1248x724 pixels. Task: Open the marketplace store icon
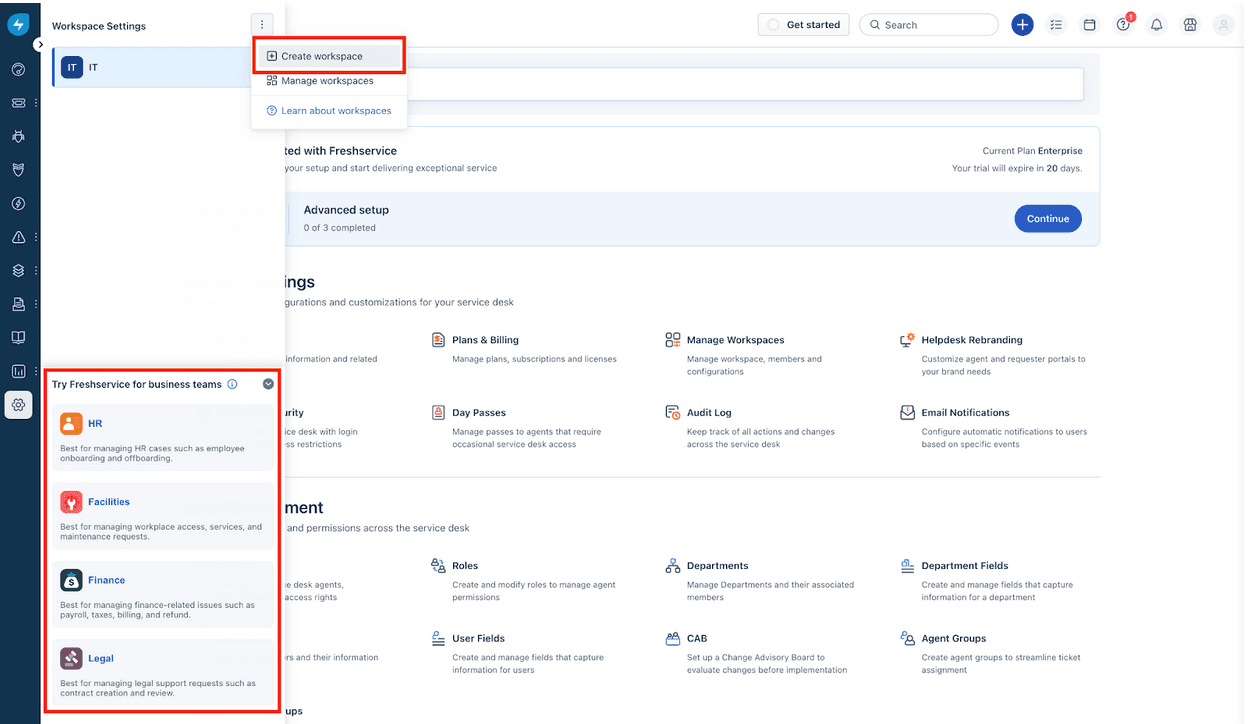click(1190, 25)
